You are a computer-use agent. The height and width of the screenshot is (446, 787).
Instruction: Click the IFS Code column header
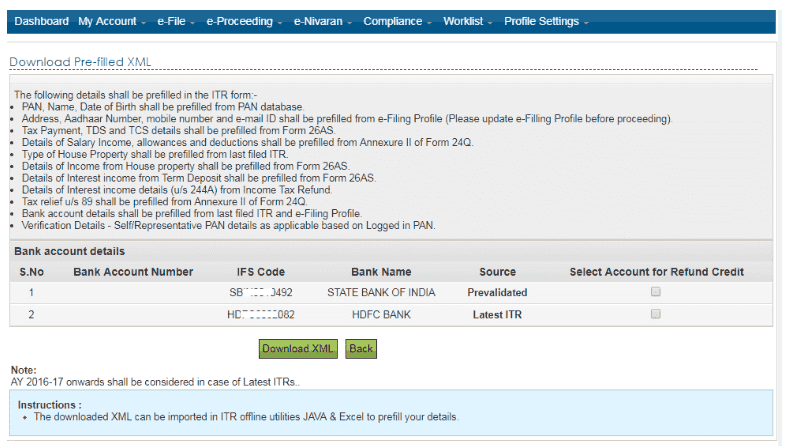pyautogui.click(x=255, y=272)
